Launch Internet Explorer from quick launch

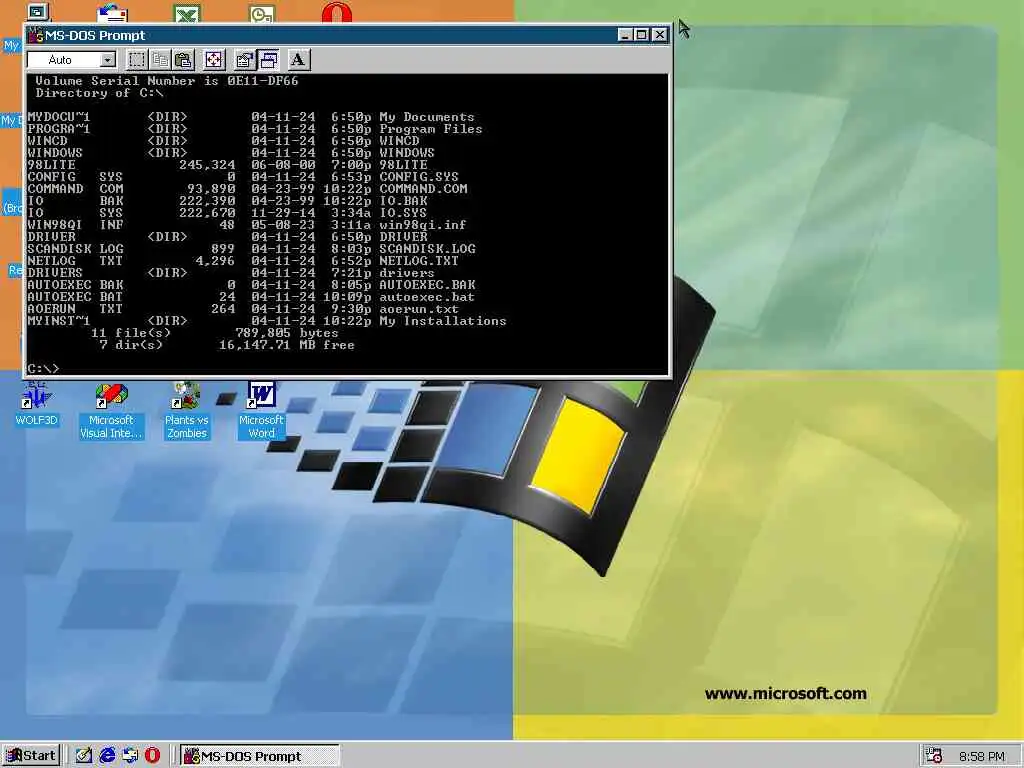107,756
